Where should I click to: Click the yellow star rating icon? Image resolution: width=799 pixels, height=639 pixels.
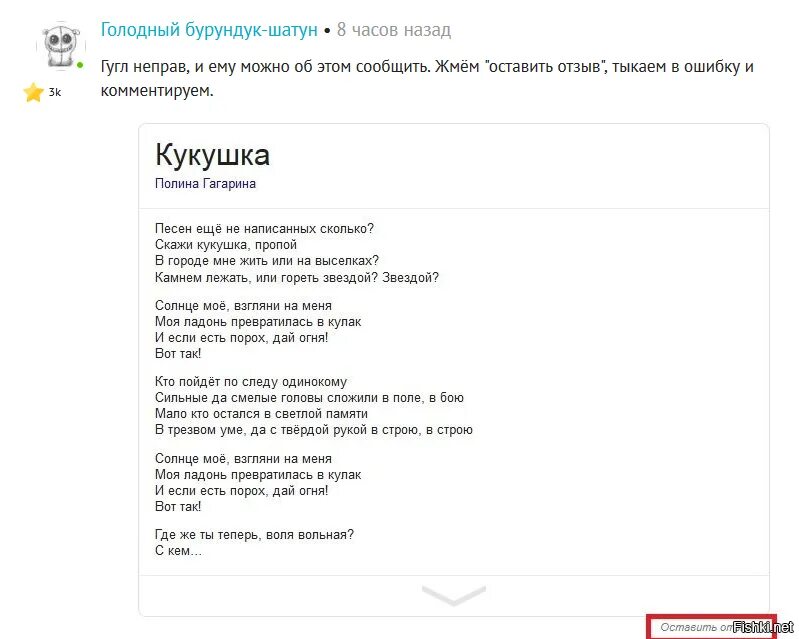pyautogui.click(x=33, y=92)
